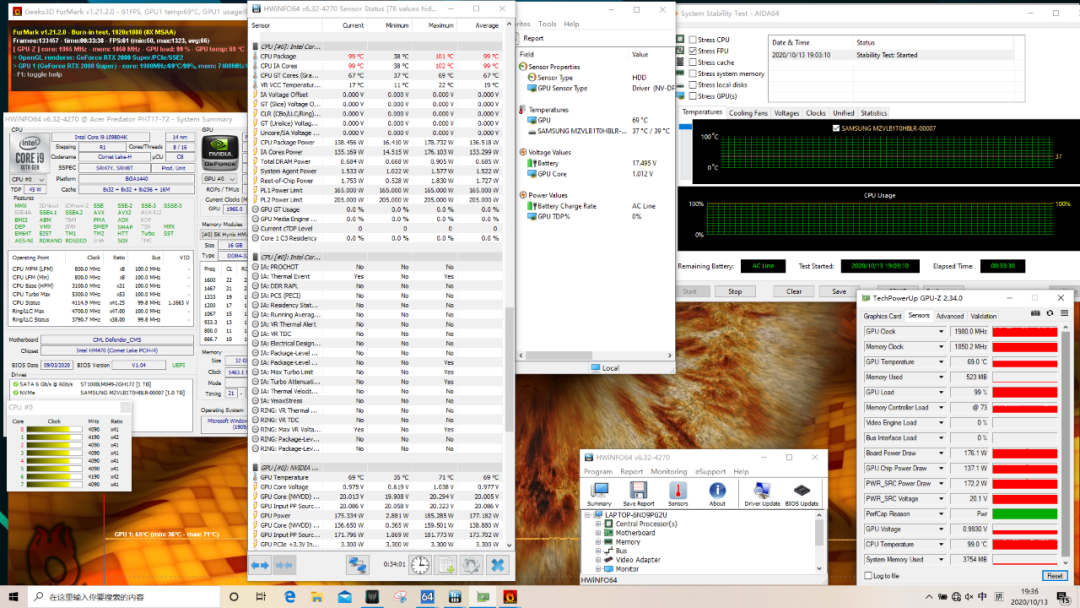Click the Reset button in GPU-Z

(1054, 576)
